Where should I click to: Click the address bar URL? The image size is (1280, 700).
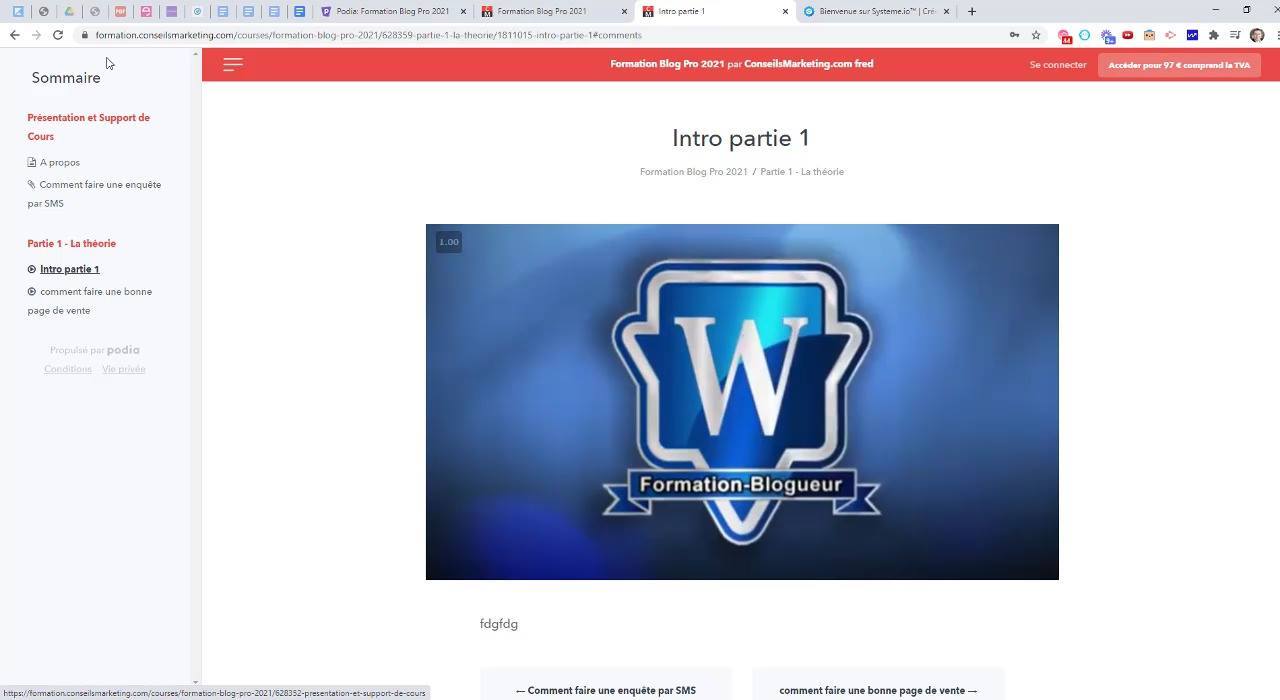point(368,35)
